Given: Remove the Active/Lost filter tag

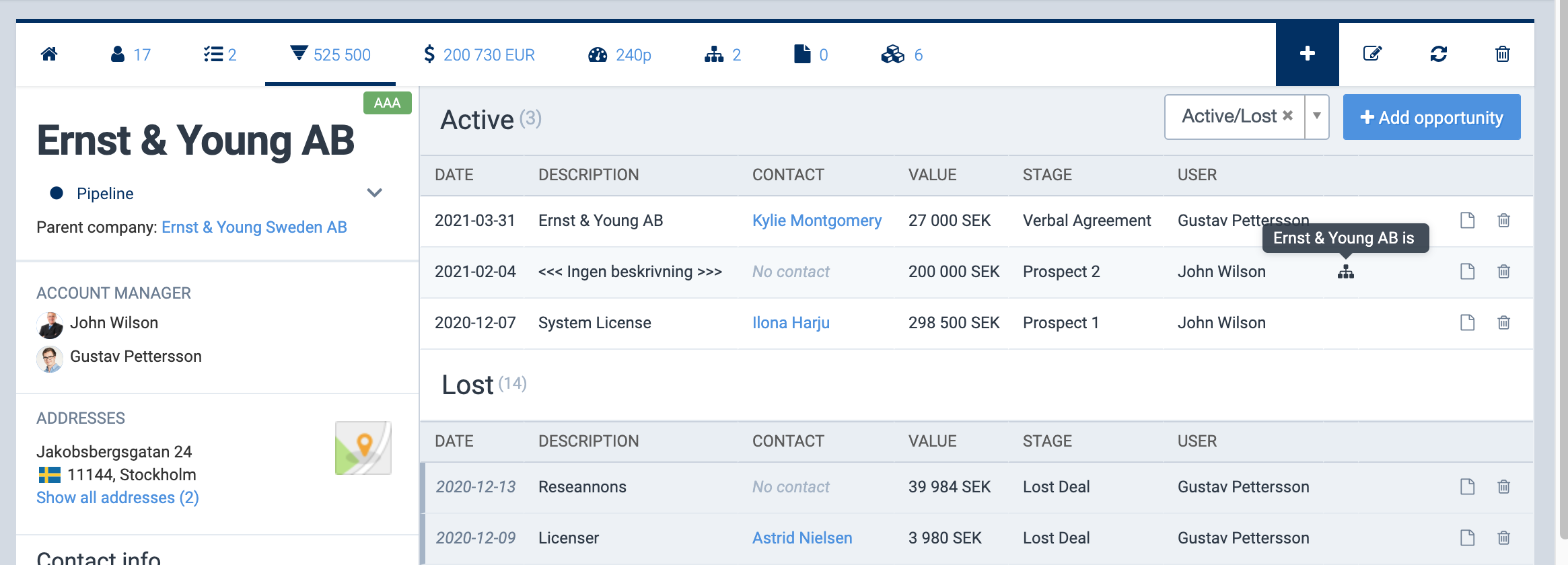Looking at the screenshot, I should click(1287, 116).
